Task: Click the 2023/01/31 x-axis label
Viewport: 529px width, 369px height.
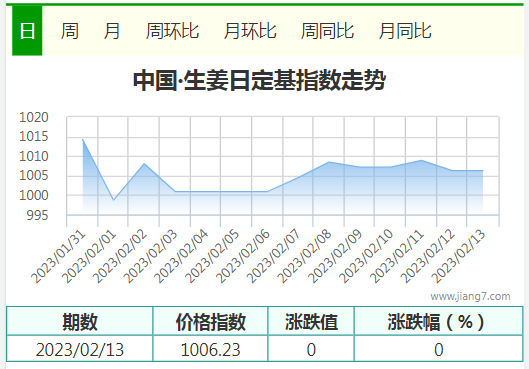Action: [59, 257]
